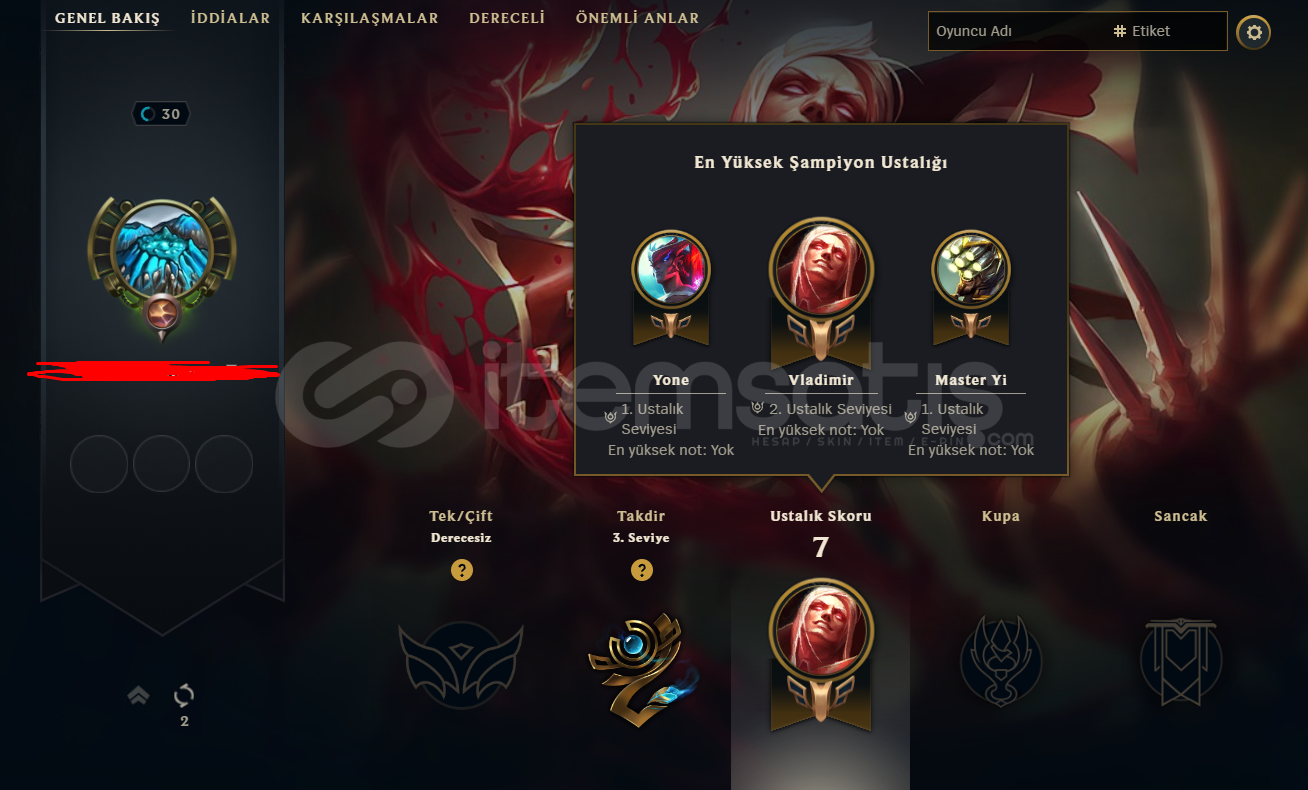This screenshot has width=1308, height=790.
Task: Select the Master Yi mastery portrait
Action: (x=971, y=269)
